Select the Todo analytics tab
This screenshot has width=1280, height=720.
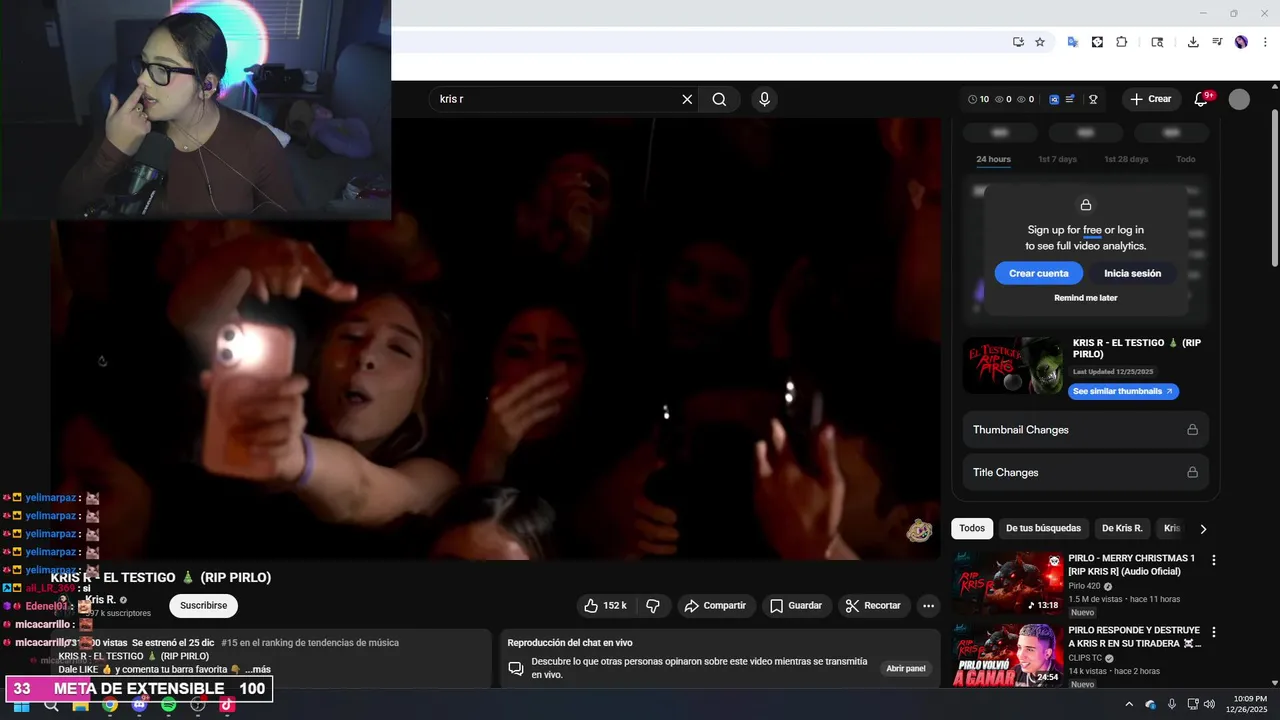[1185, 159]
